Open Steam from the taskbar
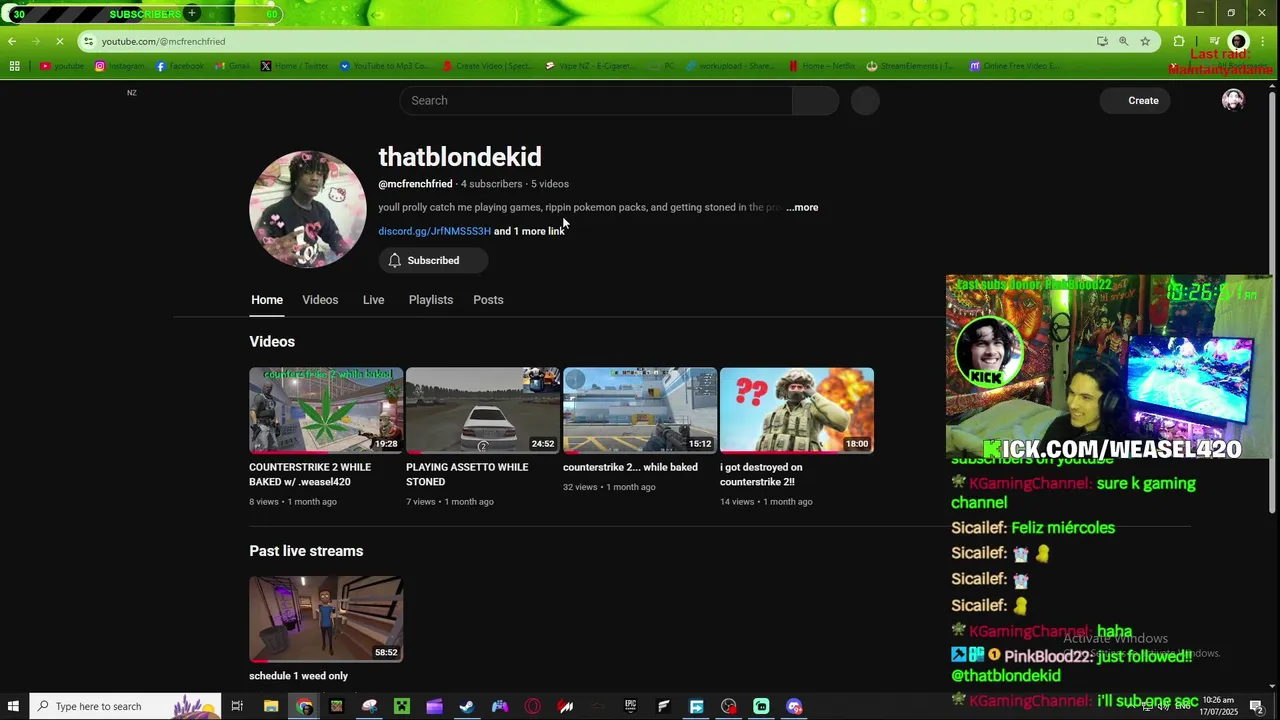Screen dimensions: 1280x720 467,706
